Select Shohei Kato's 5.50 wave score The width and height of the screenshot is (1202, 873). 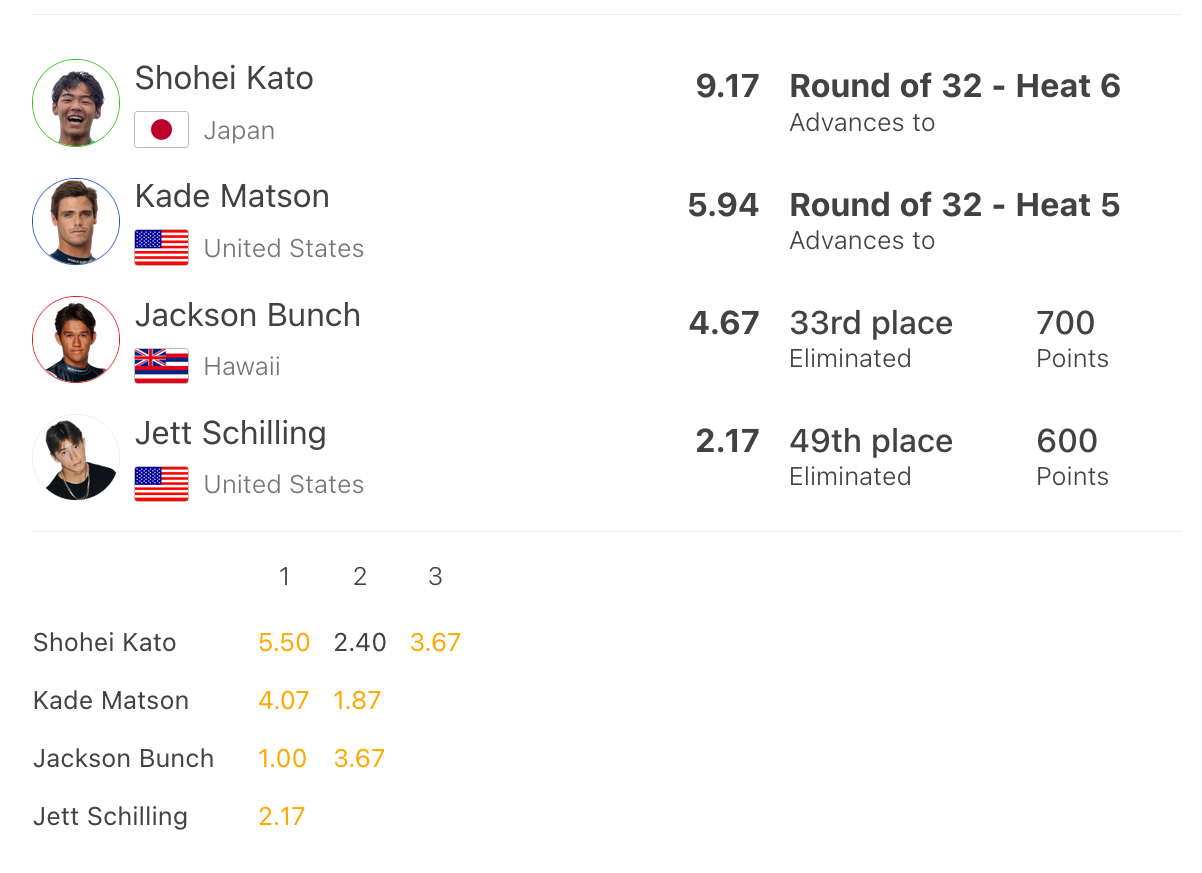point(284,642)
